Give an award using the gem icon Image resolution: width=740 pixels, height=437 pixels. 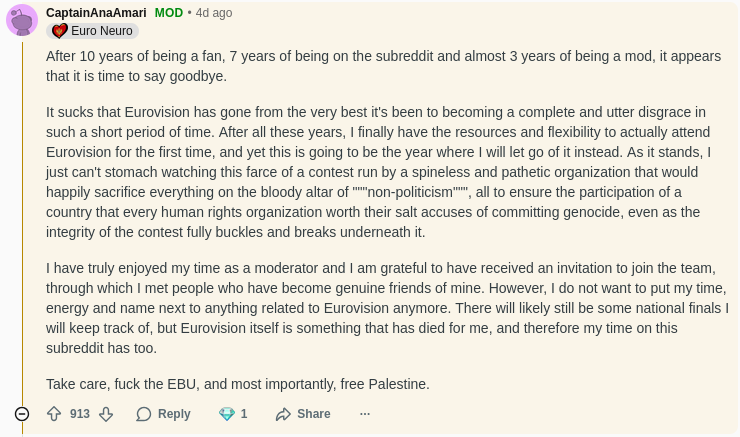pos(227,414)
